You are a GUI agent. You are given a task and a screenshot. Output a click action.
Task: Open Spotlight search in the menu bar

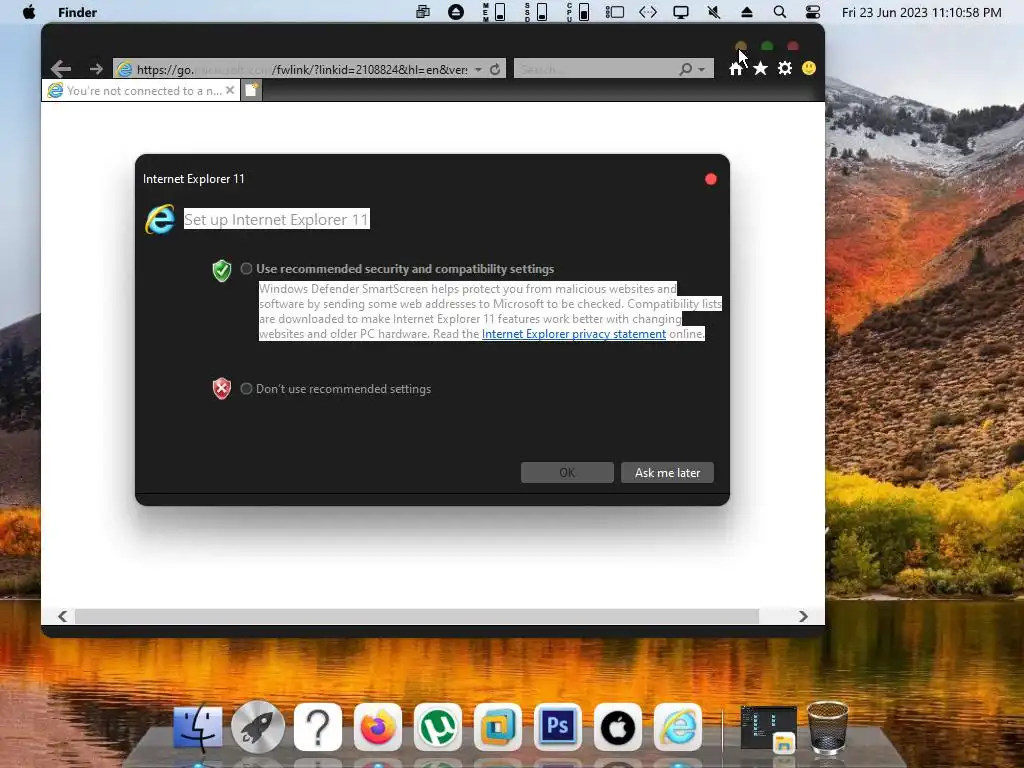(779, 12)
